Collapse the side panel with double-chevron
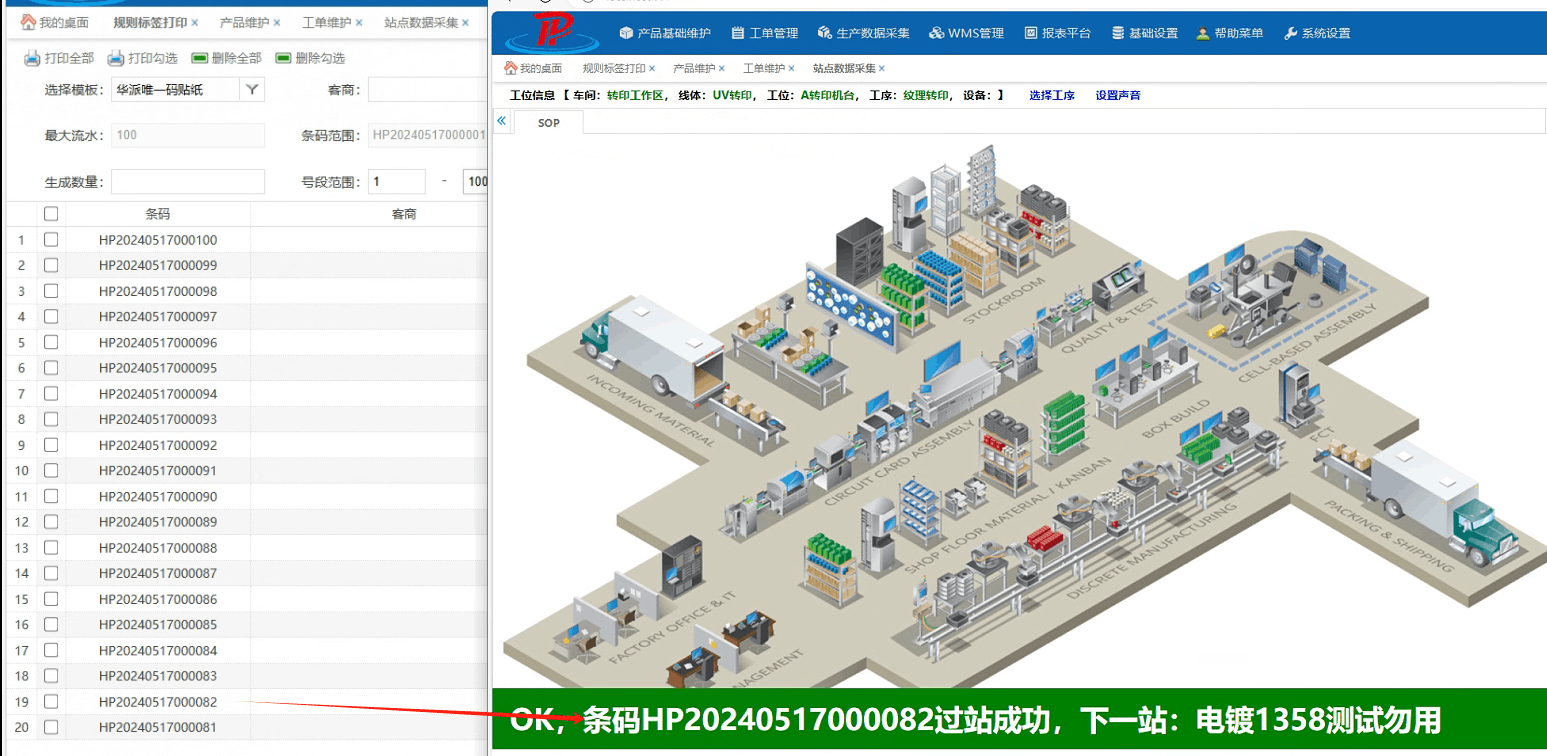 (x=502, y=121)
